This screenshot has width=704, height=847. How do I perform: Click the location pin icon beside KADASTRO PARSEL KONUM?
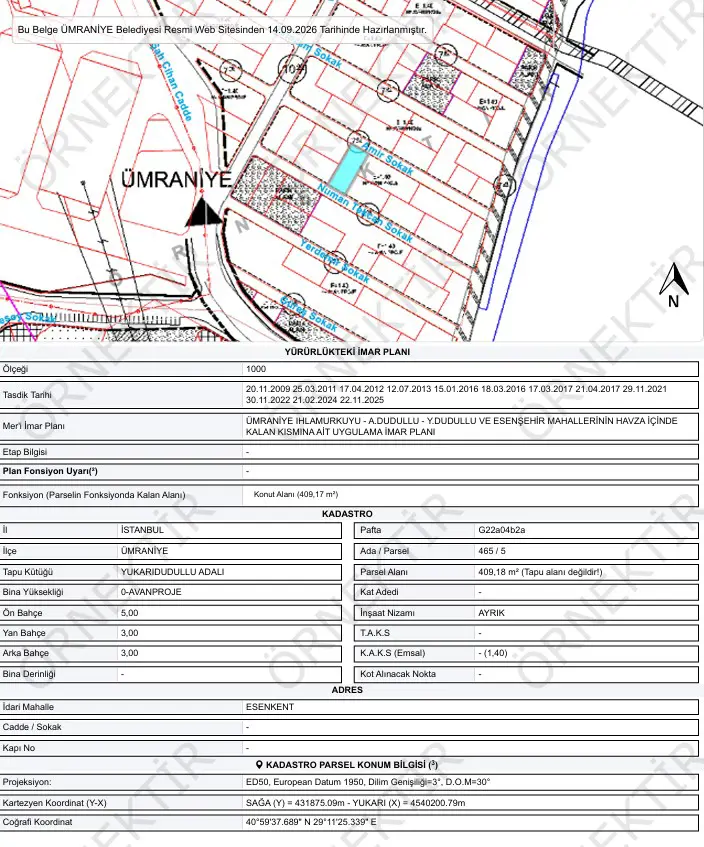[259, 765]
